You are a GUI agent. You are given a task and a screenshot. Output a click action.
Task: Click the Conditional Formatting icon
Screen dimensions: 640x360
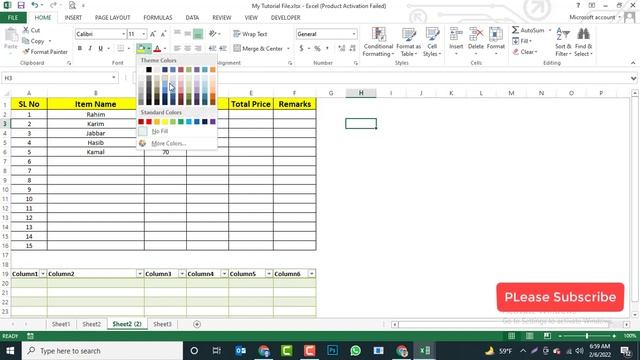[378, 35]
